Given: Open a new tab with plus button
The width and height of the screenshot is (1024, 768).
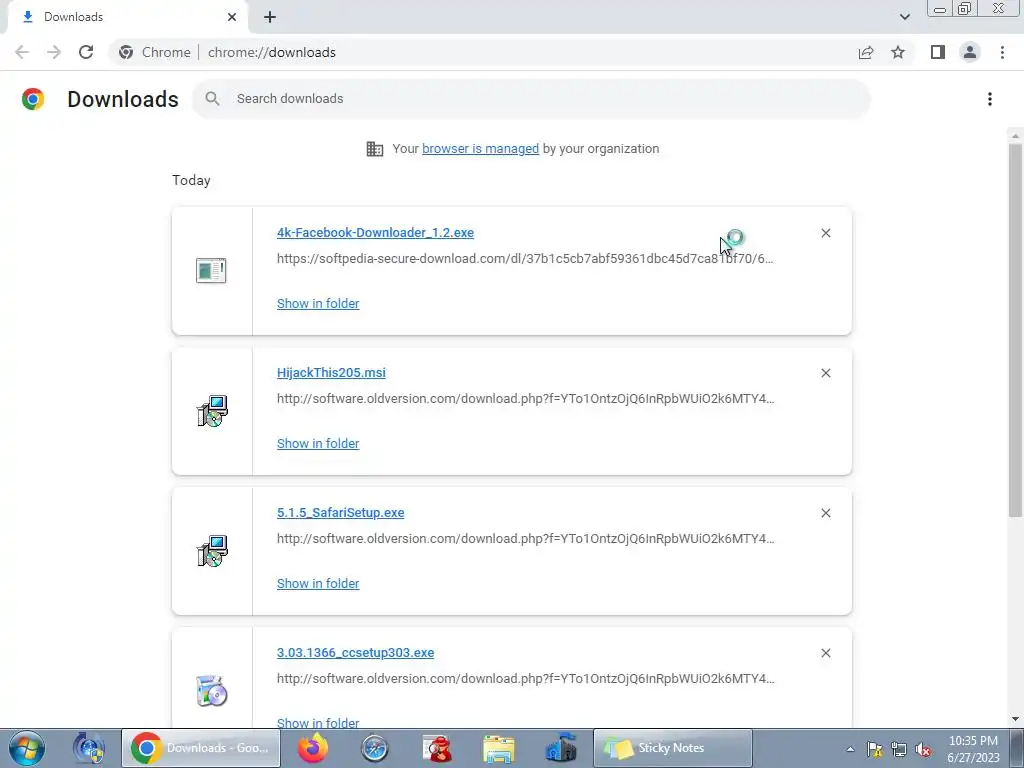Looking at the screenshot, I should coord(270,17).
